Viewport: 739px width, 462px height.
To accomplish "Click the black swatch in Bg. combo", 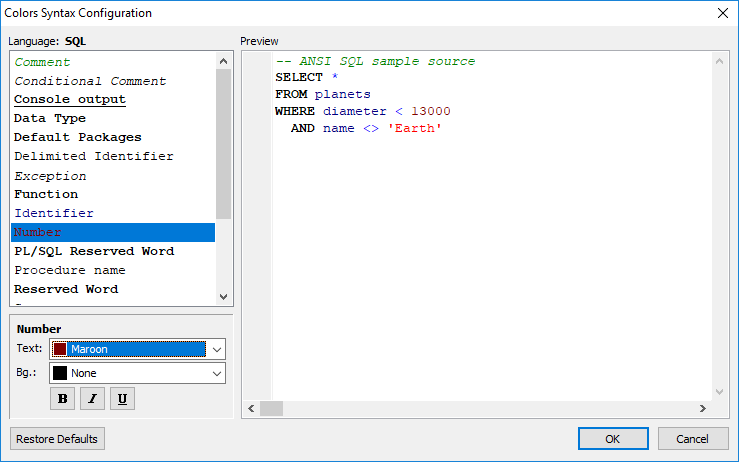I will coord(60,373).
